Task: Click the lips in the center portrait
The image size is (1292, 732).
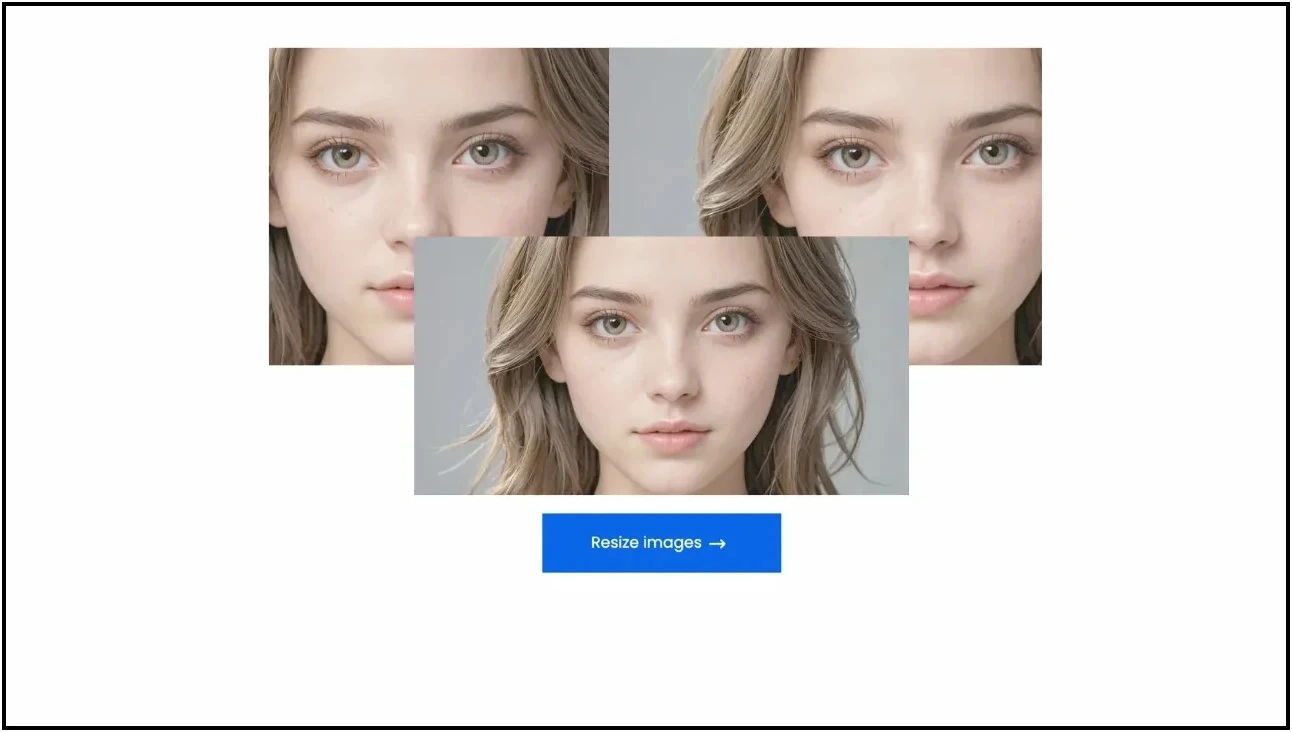Action: 673,435
